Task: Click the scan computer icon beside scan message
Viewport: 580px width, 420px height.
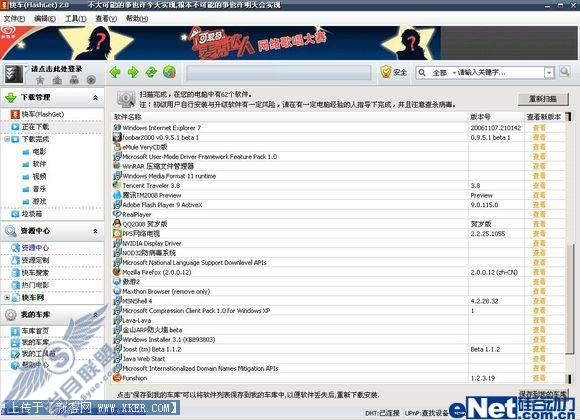Action: (x=126, y=99)
